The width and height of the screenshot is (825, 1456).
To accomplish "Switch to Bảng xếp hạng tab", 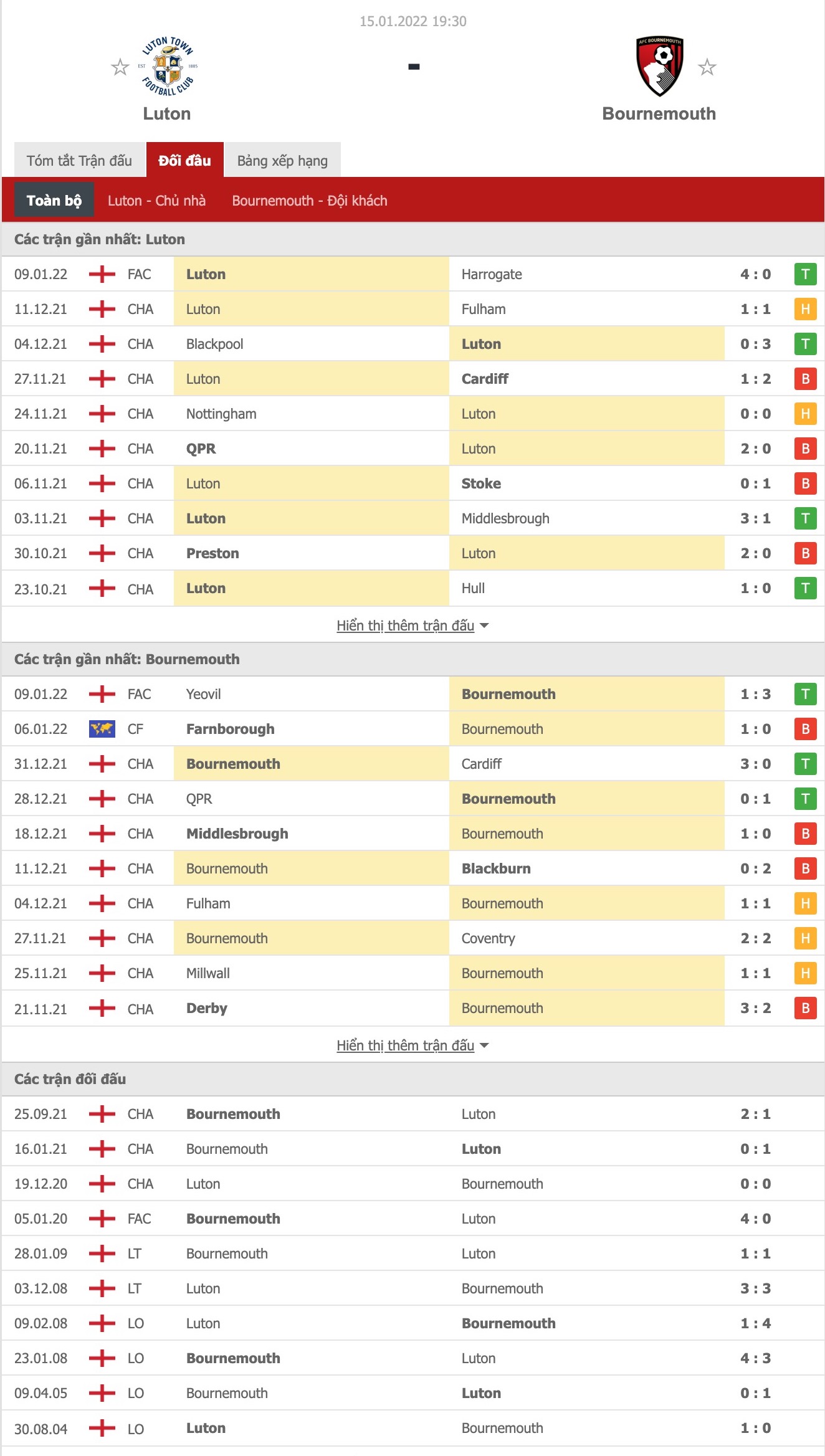I will 282,161.
